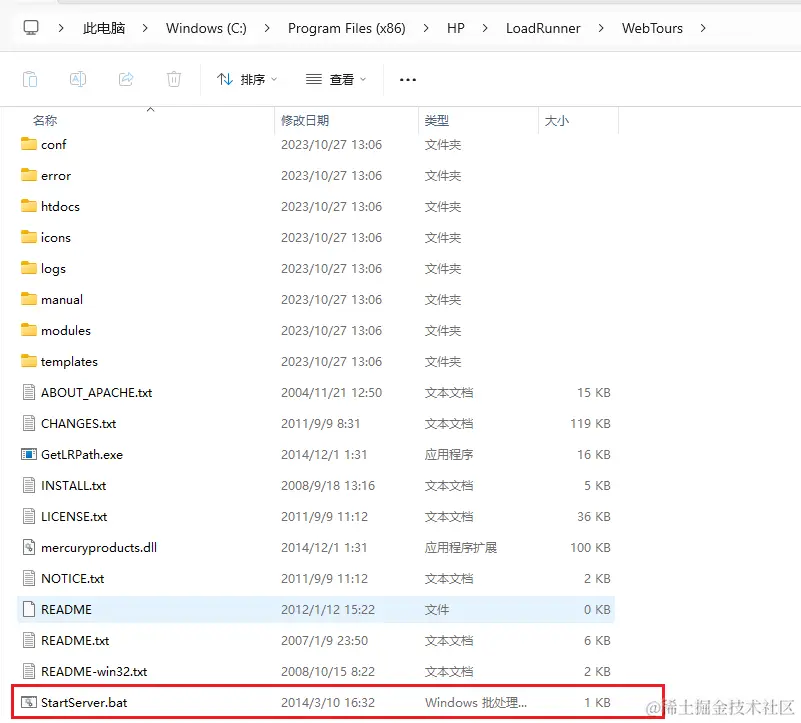
Task: Click the CHANGES.txt file icon
Action: point(29,423)
